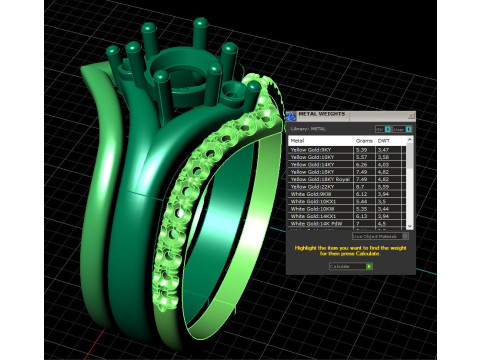Sort by the Grams column header
This screenshot has height=360, width=480.
point(364,141)
